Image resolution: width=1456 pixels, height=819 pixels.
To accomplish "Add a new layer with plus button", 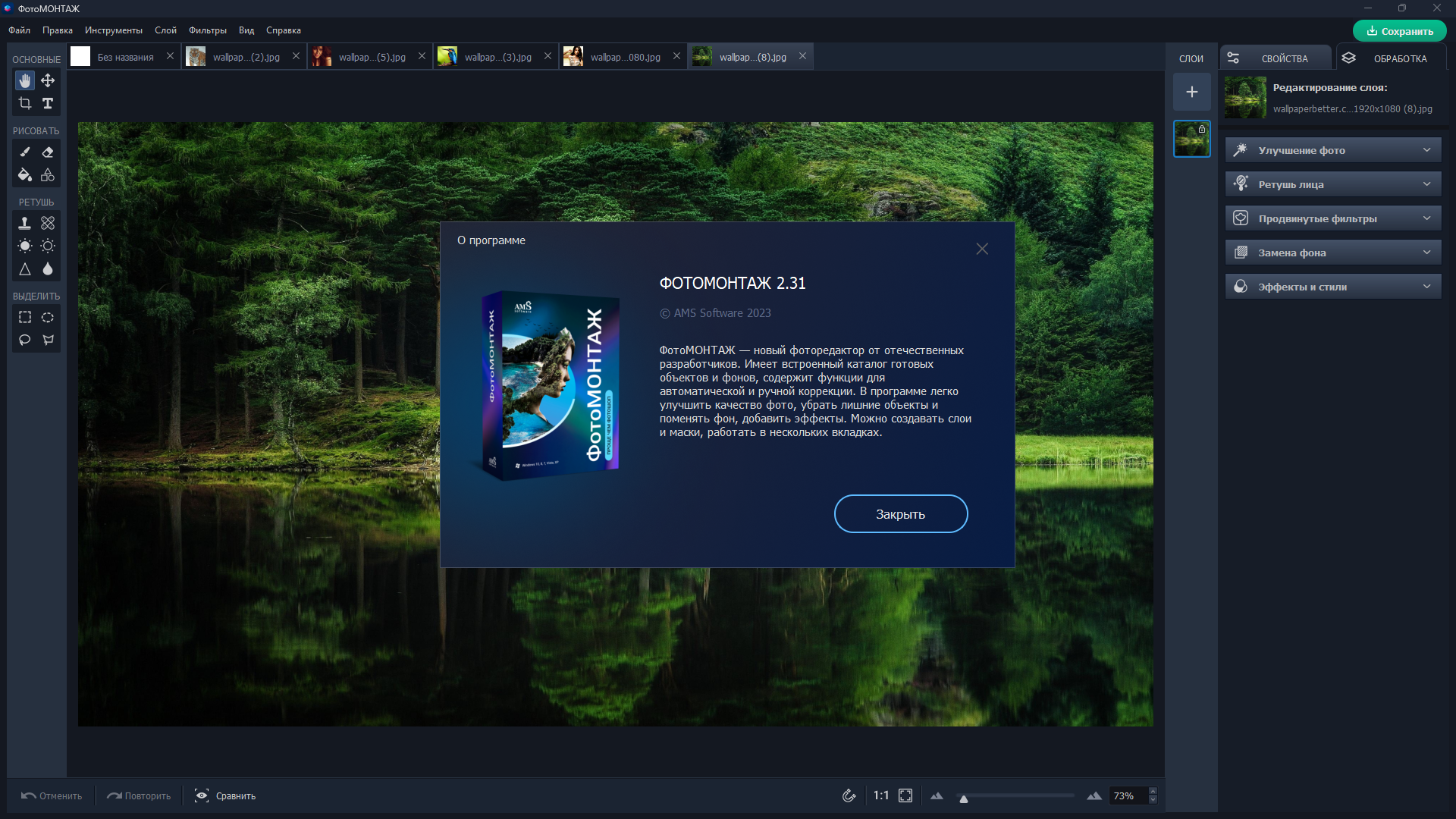I will 1192,92.
